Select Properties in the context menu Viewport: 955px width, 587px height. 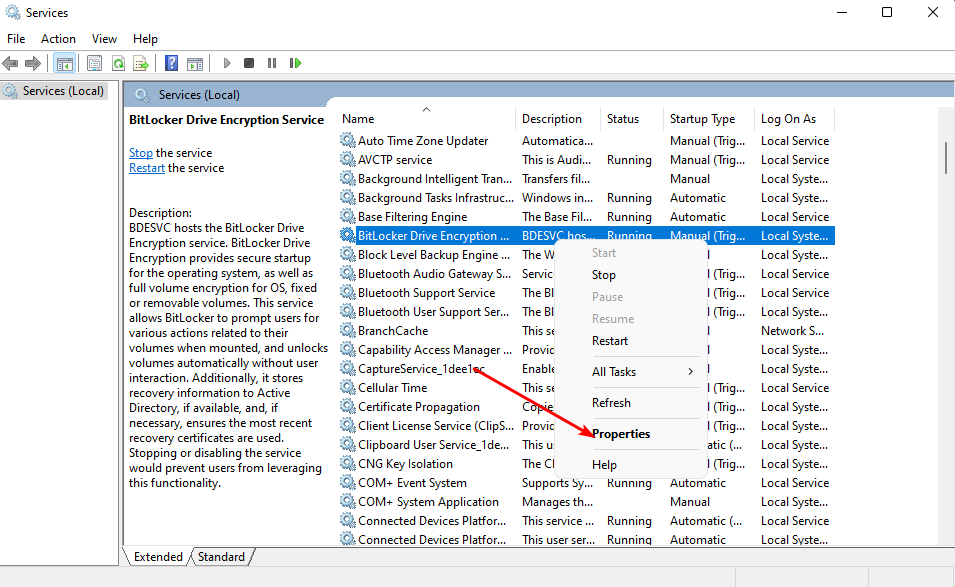coord(630,434)
